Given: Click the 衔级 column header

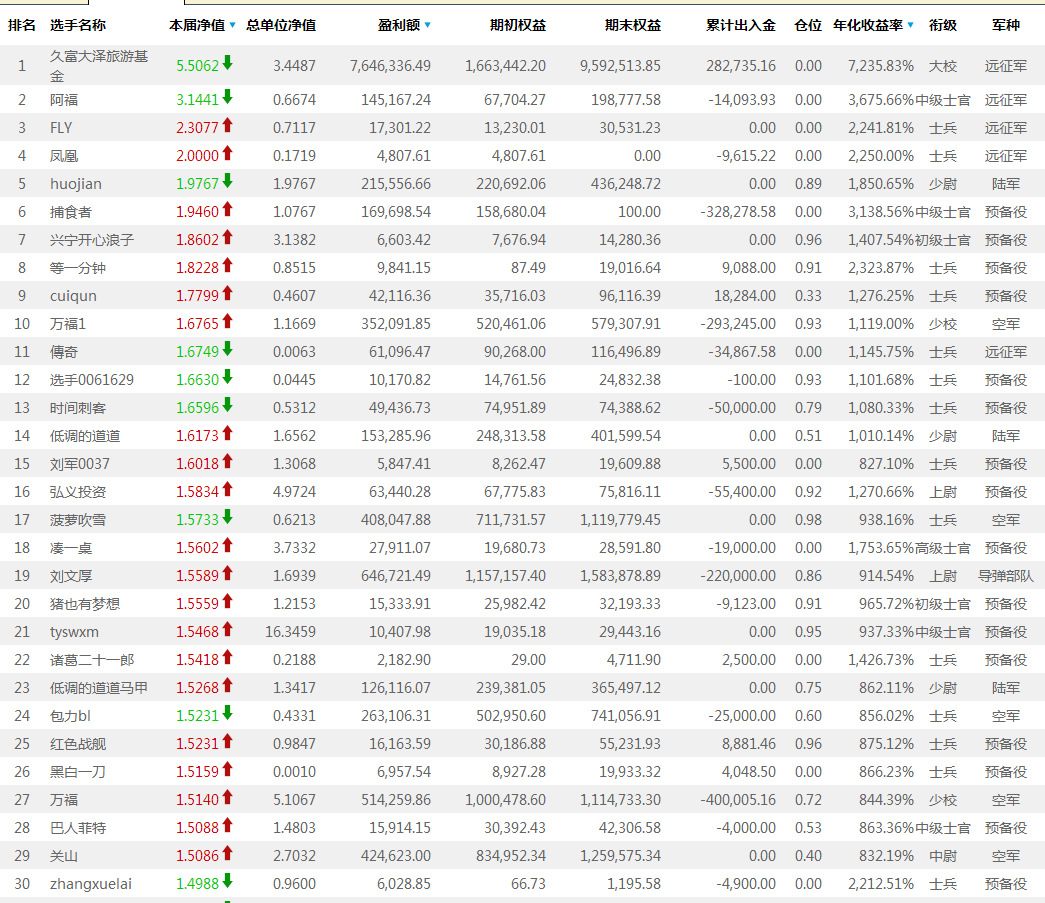Looking at the screenshot, I should tap(943, 25).
